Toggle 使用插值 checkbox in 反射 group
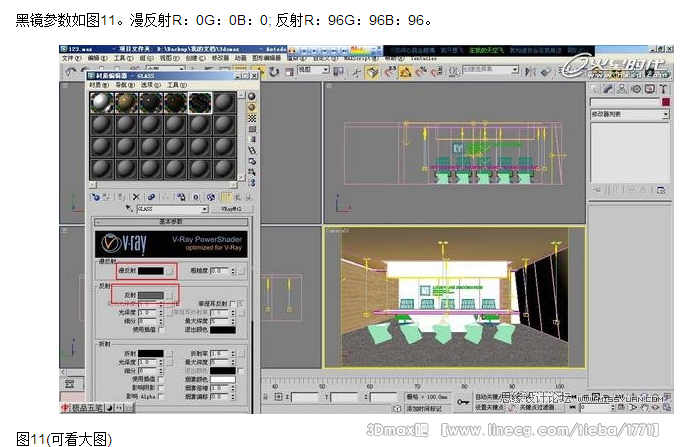The height and width of the screenshot is (447, 688). pyautogui.click(x=161, y=329)
